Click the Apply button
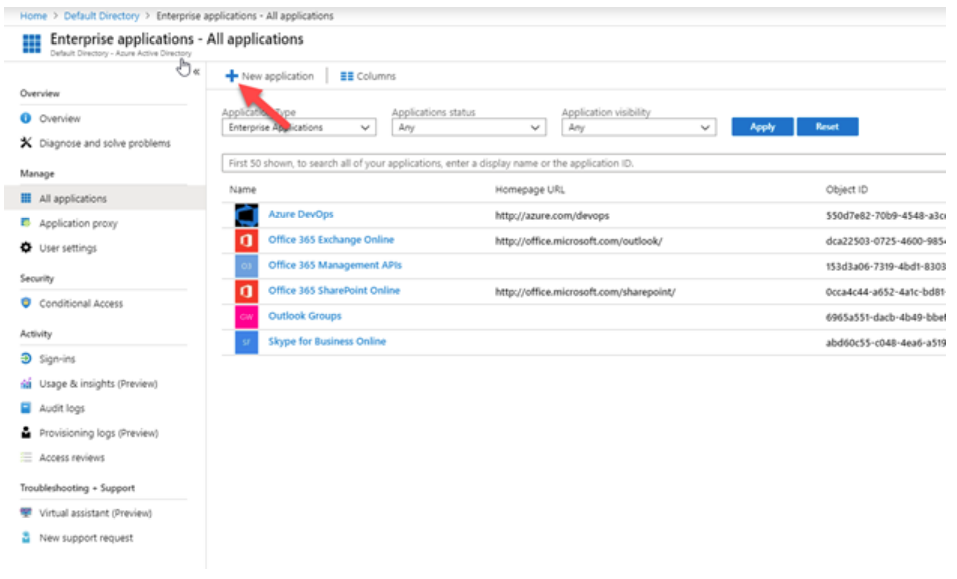Screen dimensions: 957x579 click(x=762, y=127)
